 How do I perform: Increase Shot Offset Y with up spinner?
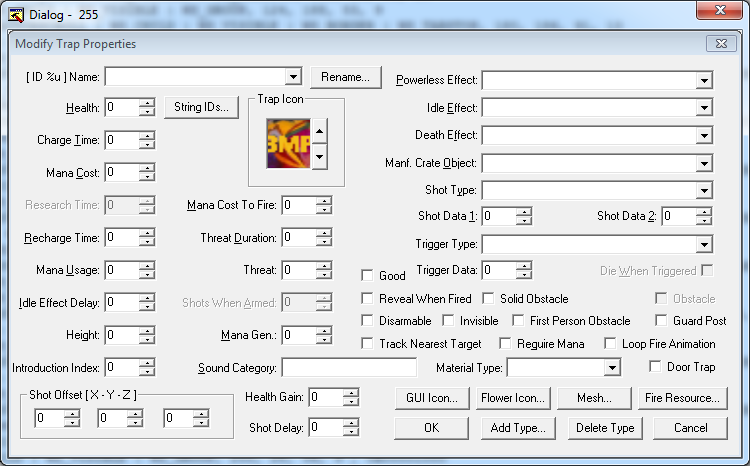point(135,414)
